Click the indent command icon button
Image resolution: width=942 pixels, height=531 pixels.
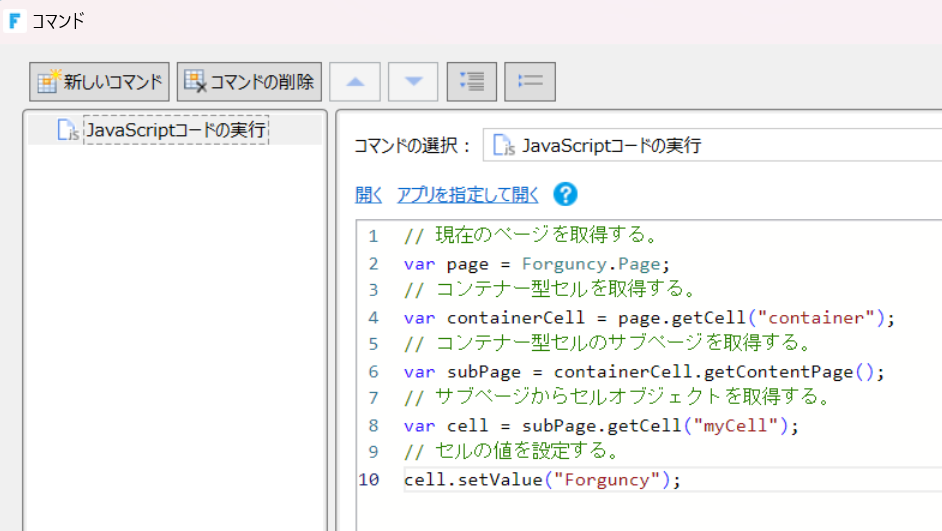tap(472, 82)
